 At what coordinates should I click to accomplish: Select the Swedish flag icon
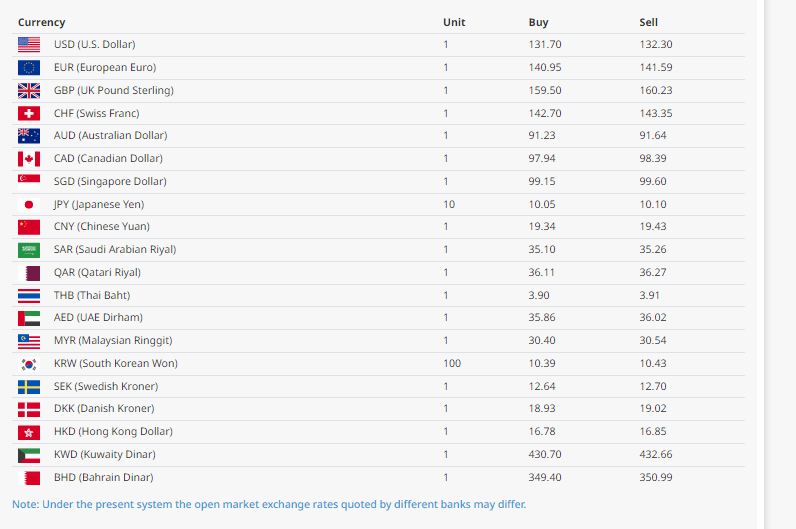click(x=29, y=387)
